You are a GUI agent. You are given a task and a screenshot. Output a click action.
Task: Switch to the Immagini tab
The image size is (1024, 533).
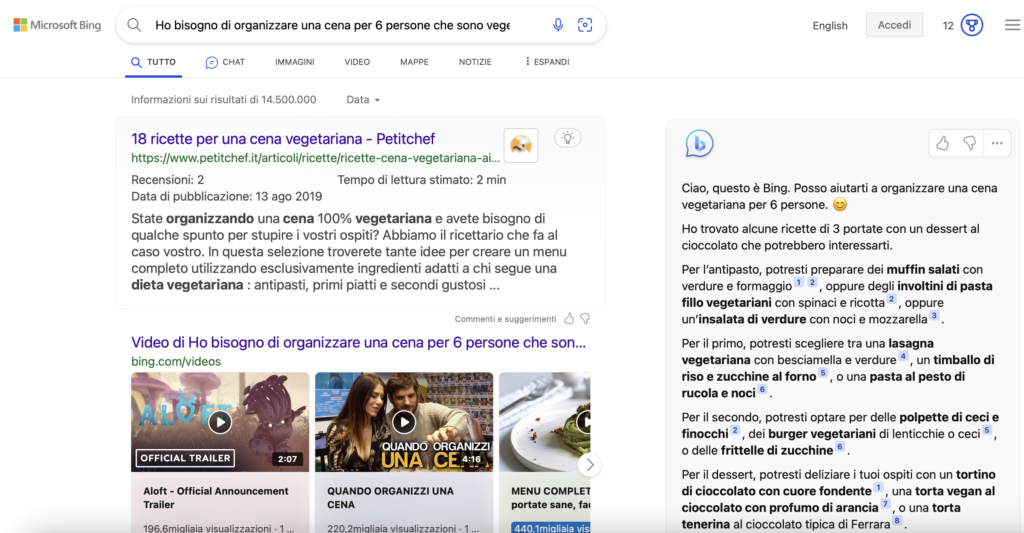(295, 62)
